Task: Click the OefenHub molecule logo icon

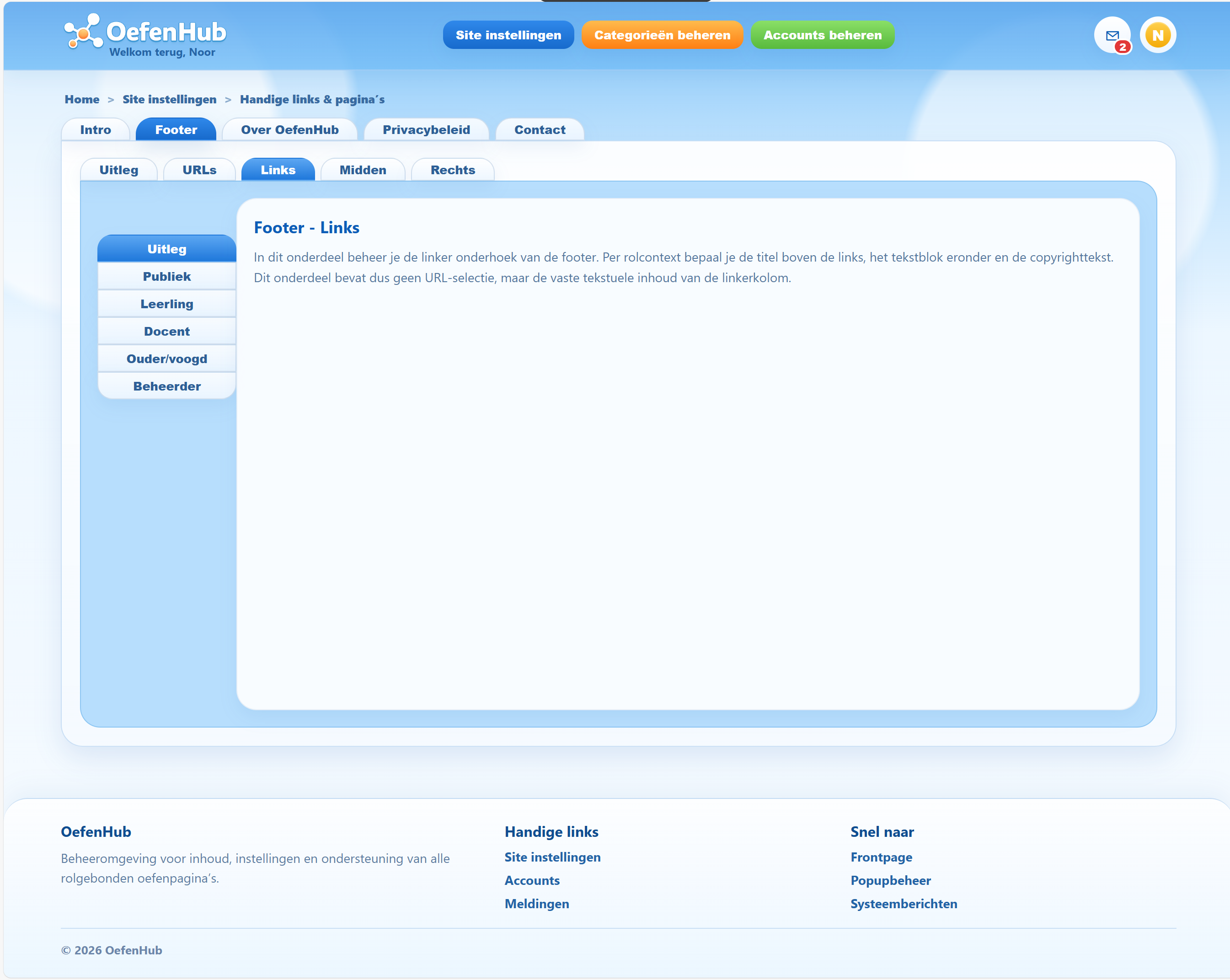Action: tap(83, 32)
